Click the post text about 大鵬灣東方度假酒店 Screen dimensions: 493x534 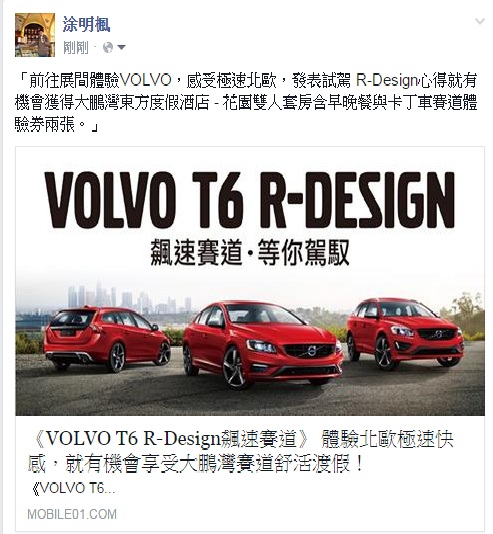click(246, 103)
